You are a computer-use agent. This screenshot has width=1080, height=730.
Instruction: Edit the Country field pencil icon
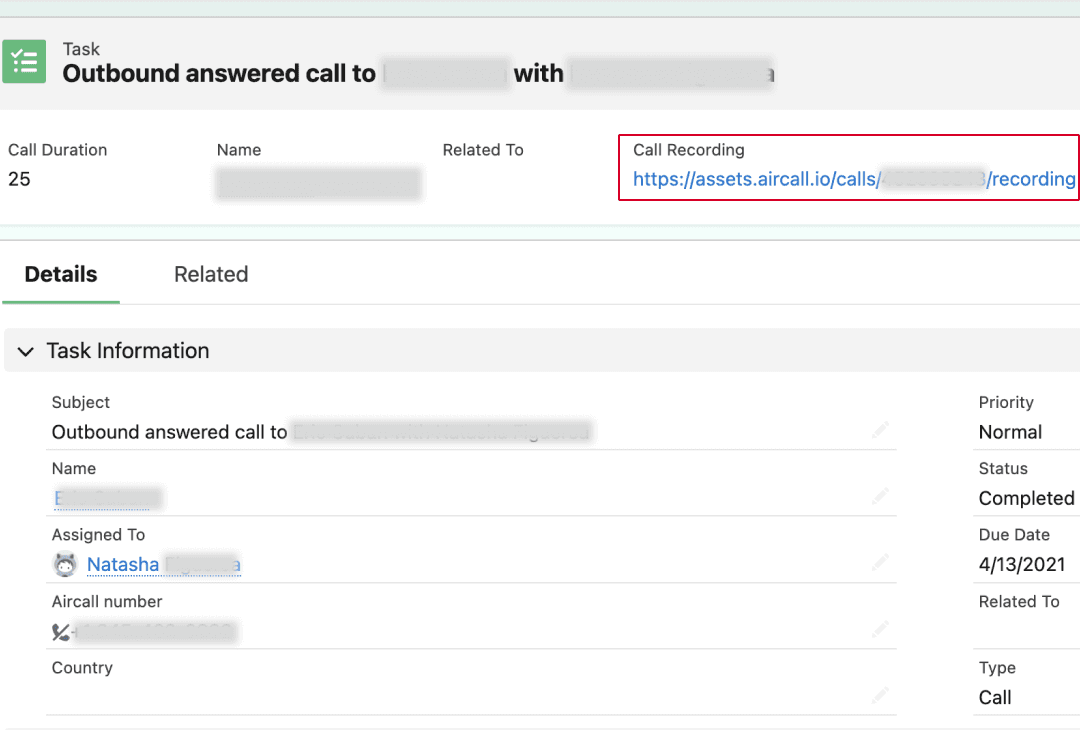coord(880,697)
